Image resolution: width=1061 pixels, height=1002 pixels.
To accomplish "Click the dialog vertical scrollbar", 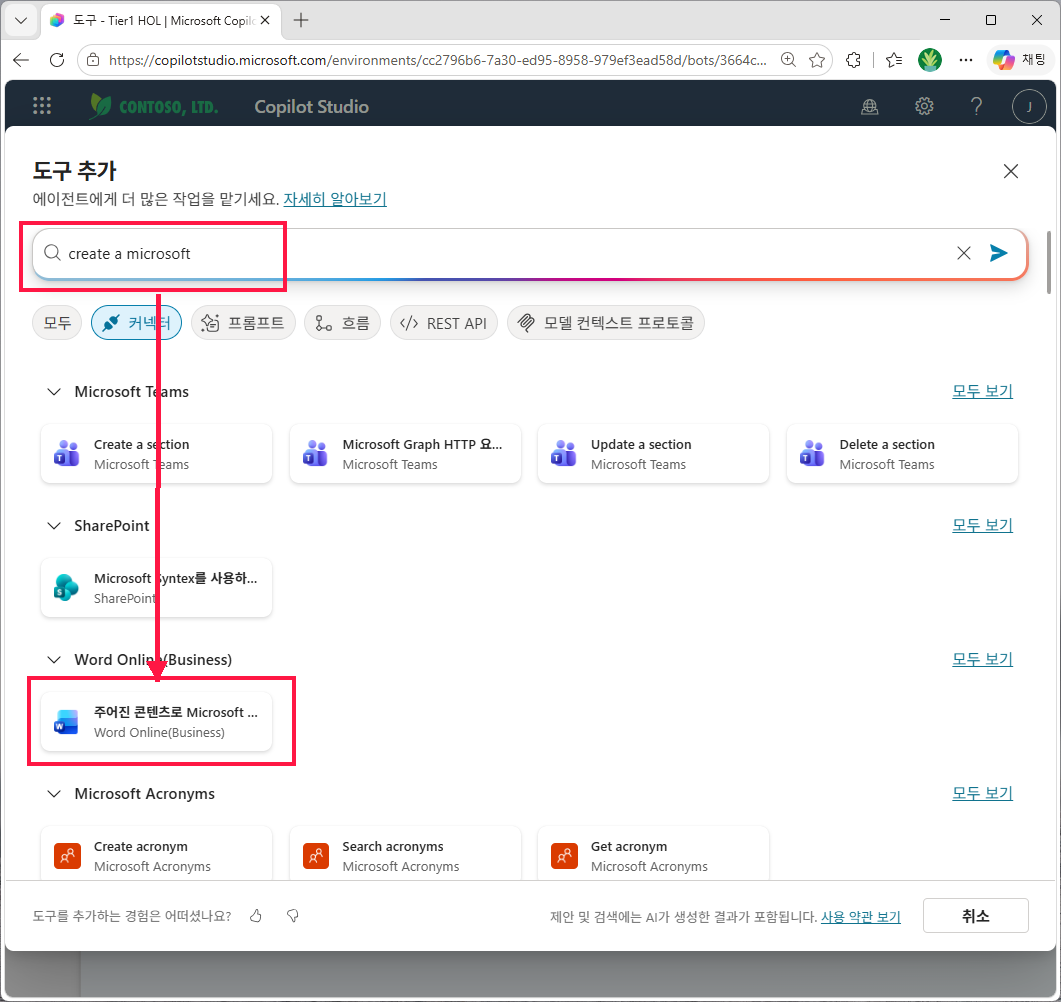I will [1049, 263].
